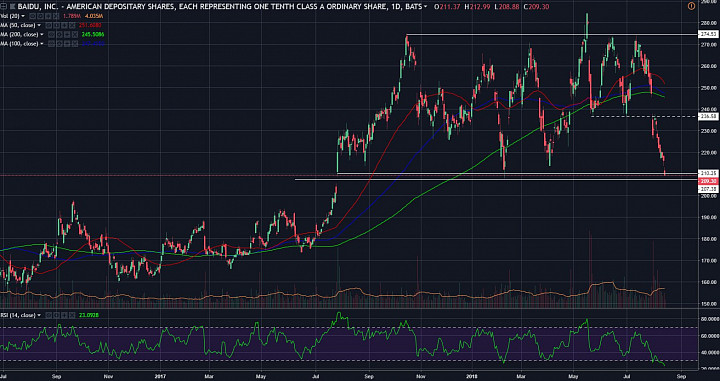Click the MA (200, close) indicator label
The width and height of the screenshot is (720, 381).
tap(19, 34)
